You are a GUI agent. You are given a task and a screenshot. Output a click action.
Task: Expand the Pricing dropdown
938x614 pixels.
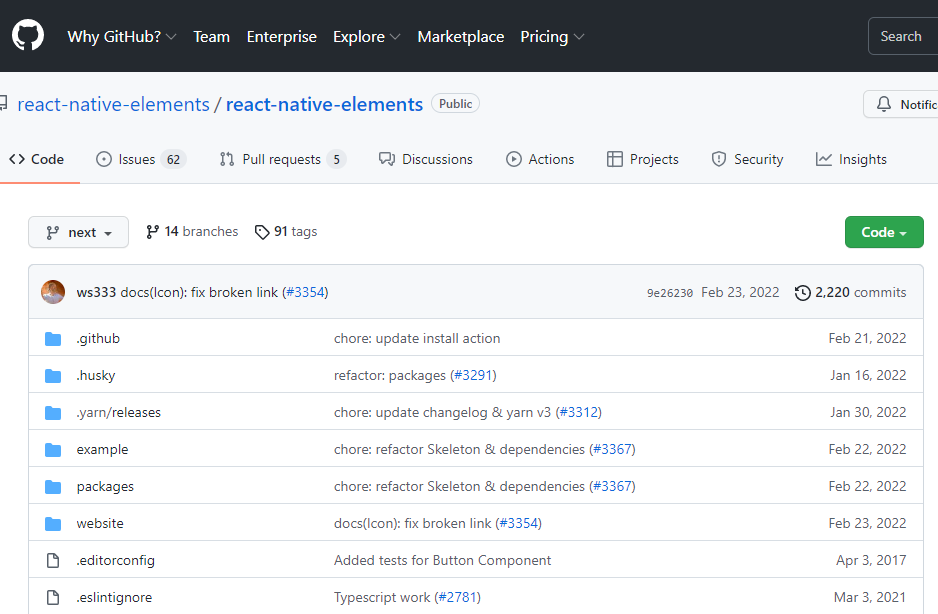(x=552, y=37)
